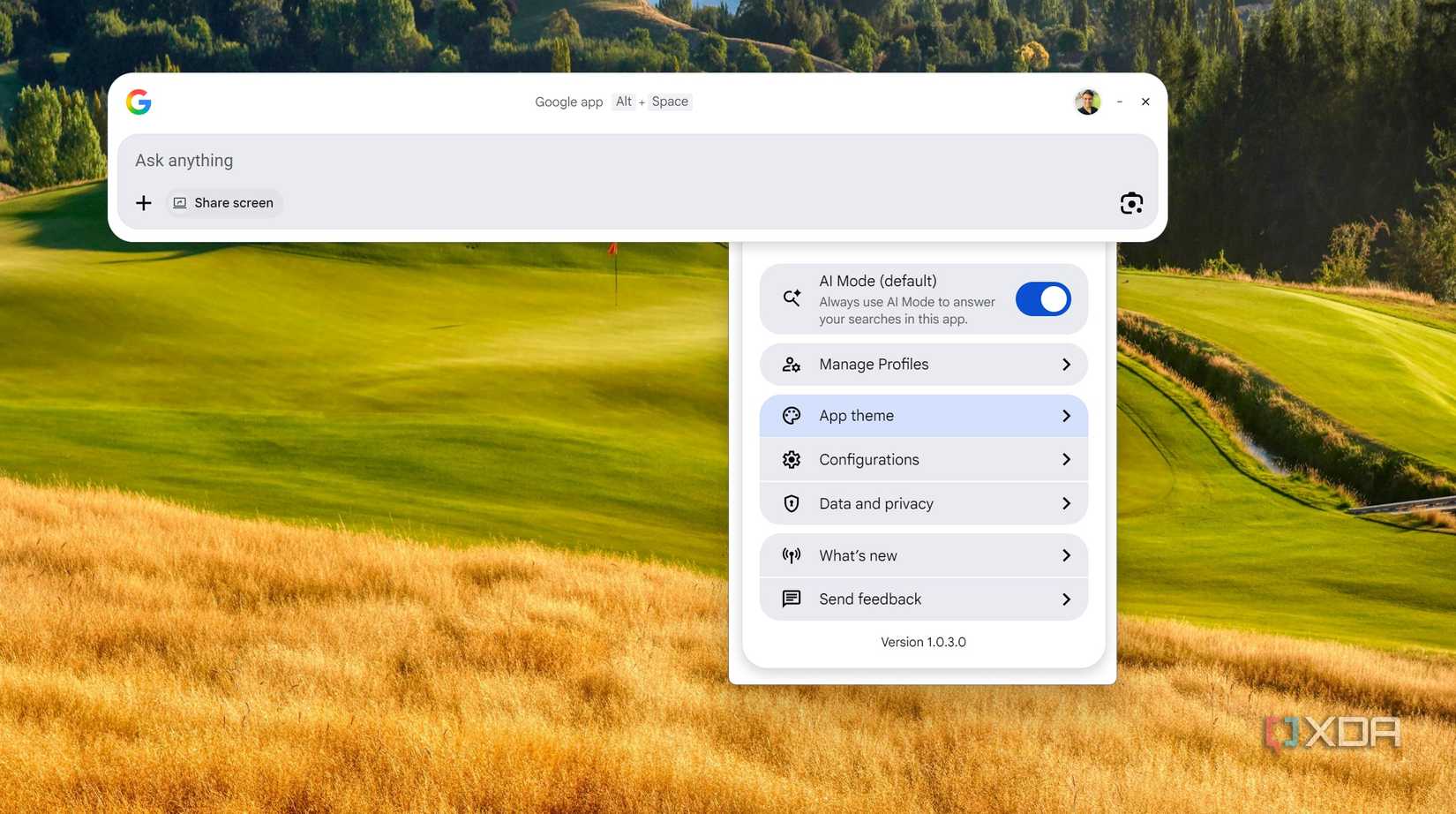Open the user profile avatar
The height and width of the screenshot is (814, 1456).
pyautogui.click(x=1087, y=102)
